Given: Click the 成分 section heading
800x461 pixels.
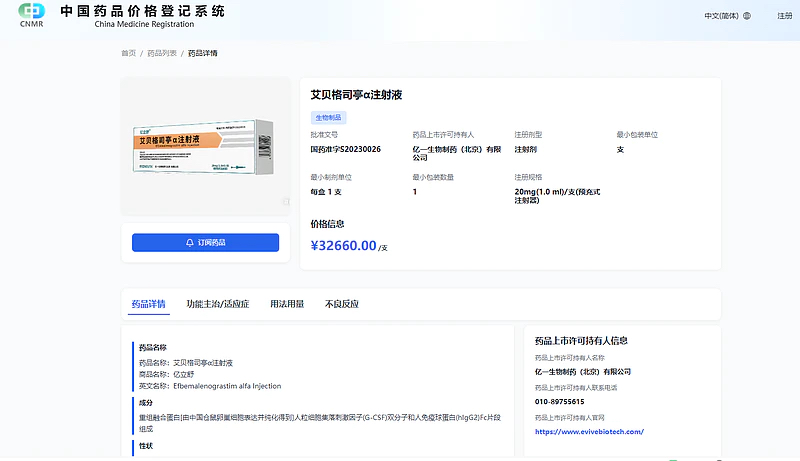Looking at the screenshot, I should [x=146, y=403].
